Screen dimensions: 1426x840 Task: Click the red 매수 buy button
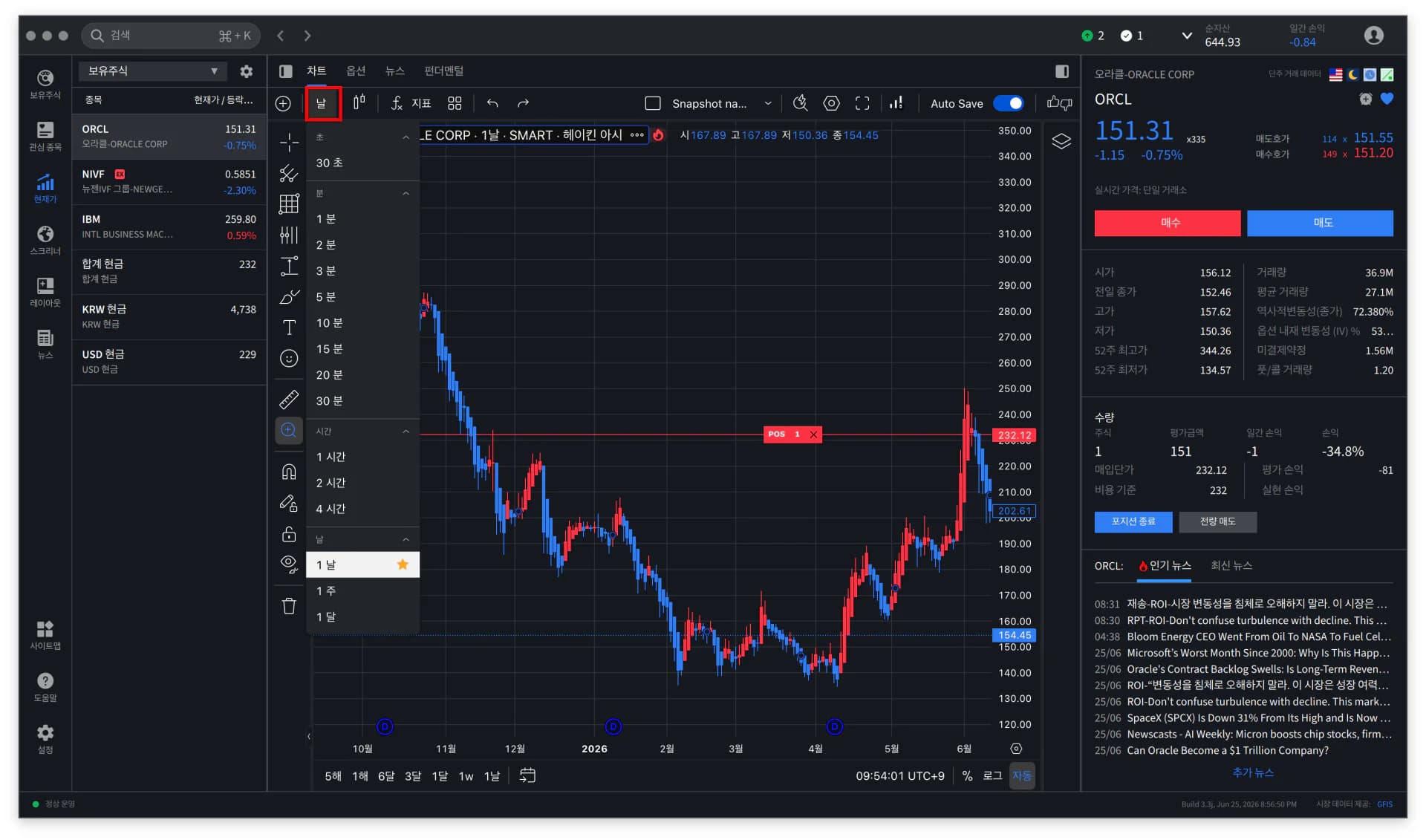(1168, 223)
